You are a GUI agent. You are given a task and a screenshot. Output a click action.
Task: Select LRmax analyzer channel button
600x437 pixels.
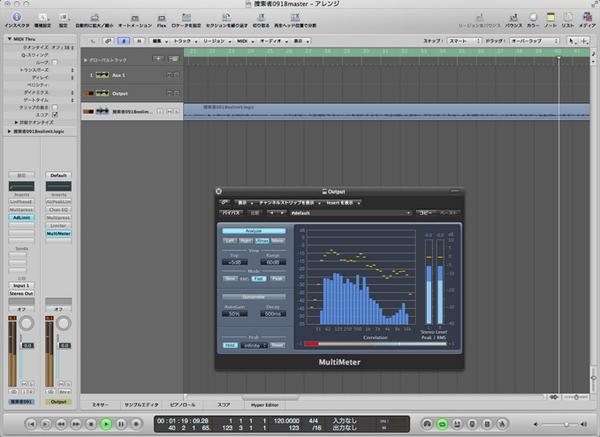(x=262, y=241)
